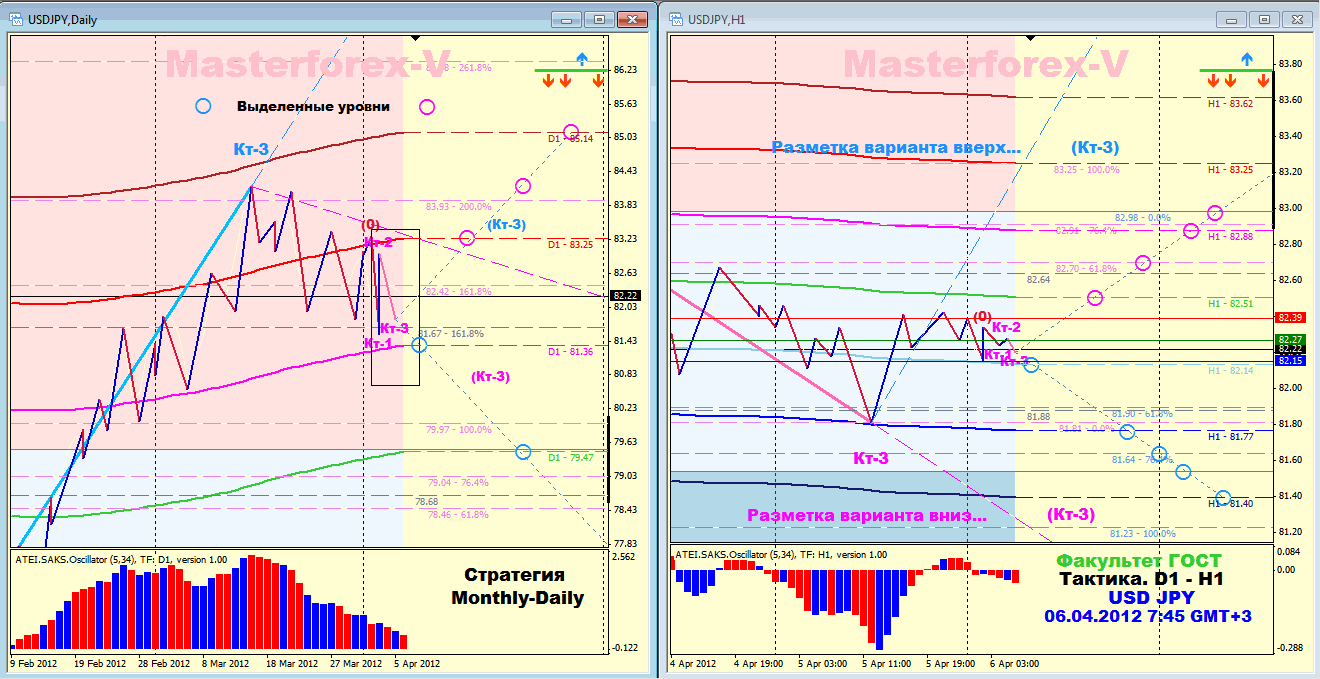
Task: Select the Кт-1 label in Daily chart
Action: (379, 343)
